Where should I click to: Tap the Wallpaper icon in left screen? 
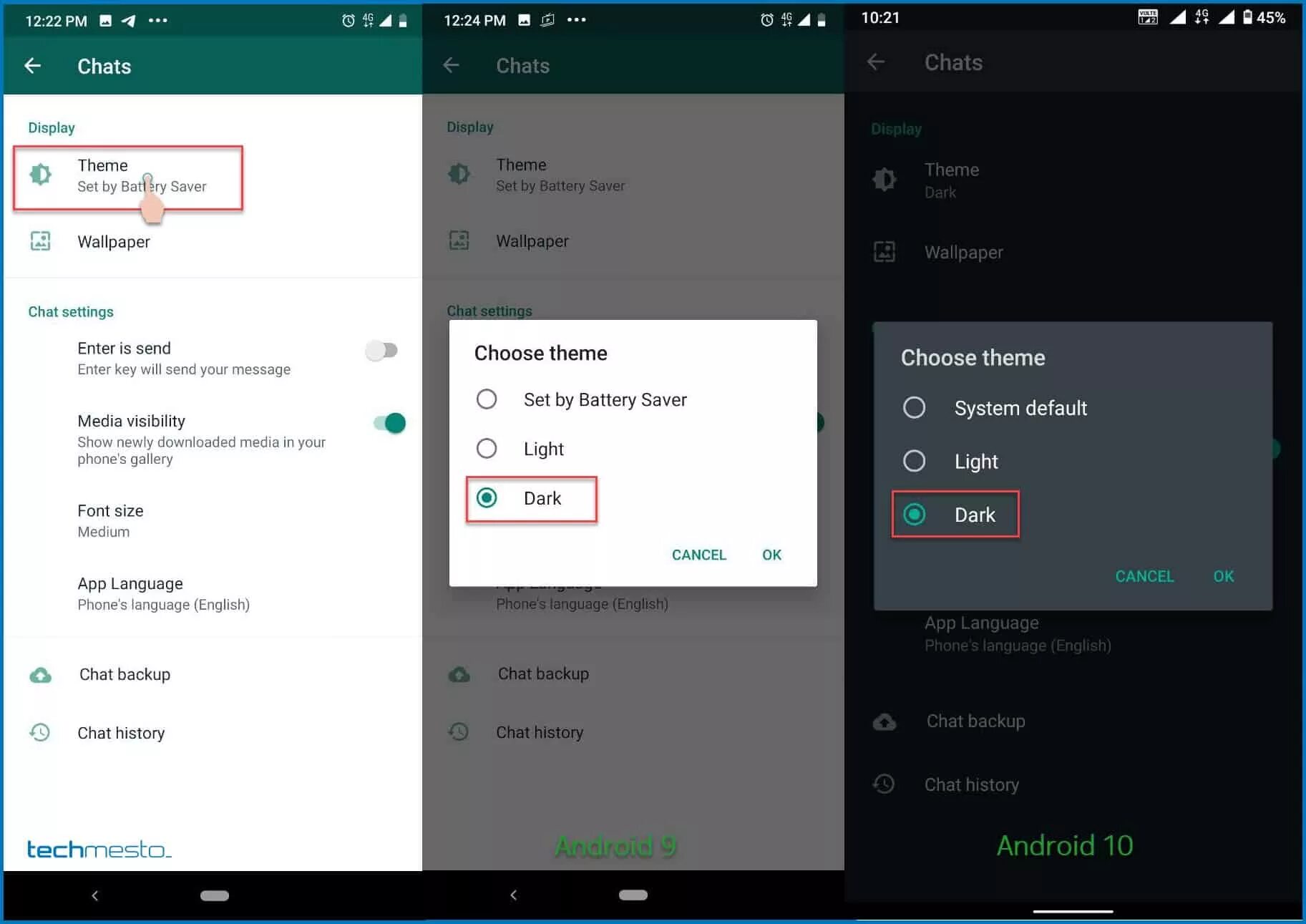(x=41, y=241)
